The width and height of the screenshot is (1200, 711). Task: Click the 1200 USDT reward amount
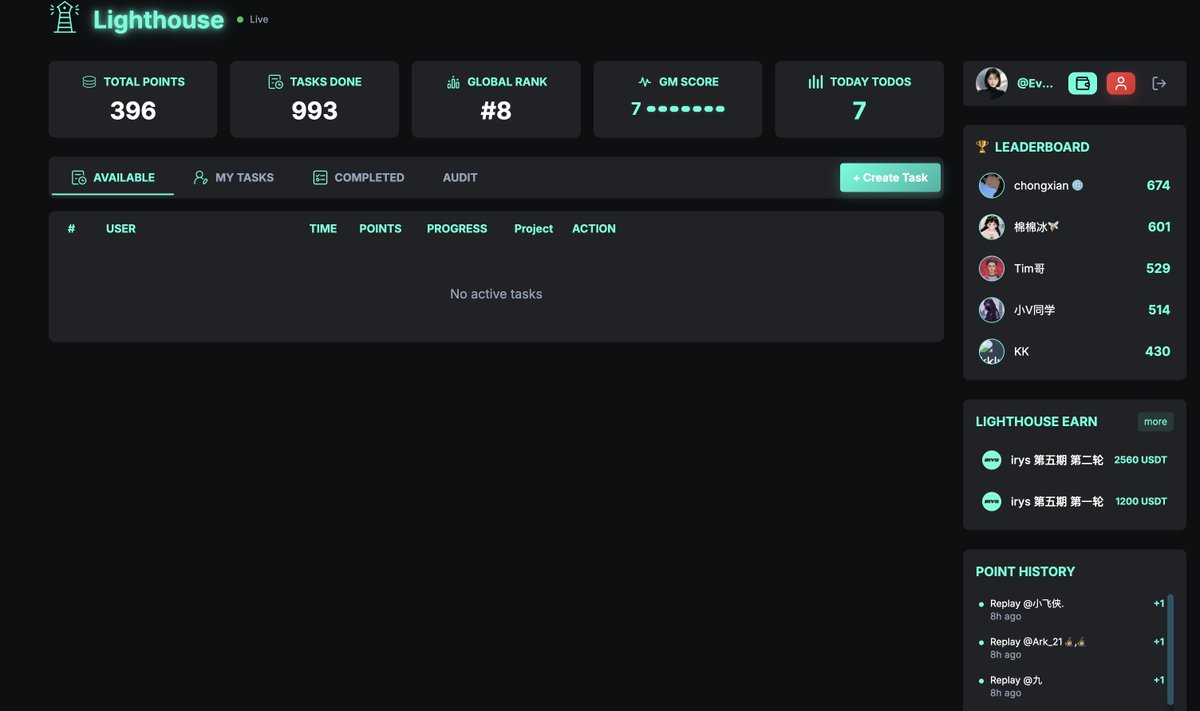(x=1141, y=501)
